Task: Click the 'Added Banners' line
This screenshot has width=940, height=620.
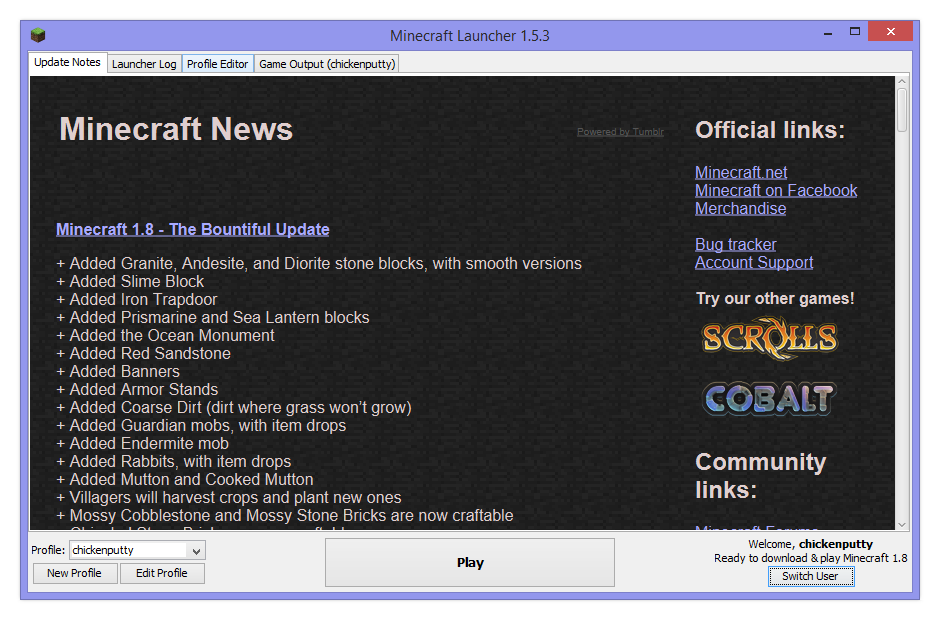Action: 118,372
